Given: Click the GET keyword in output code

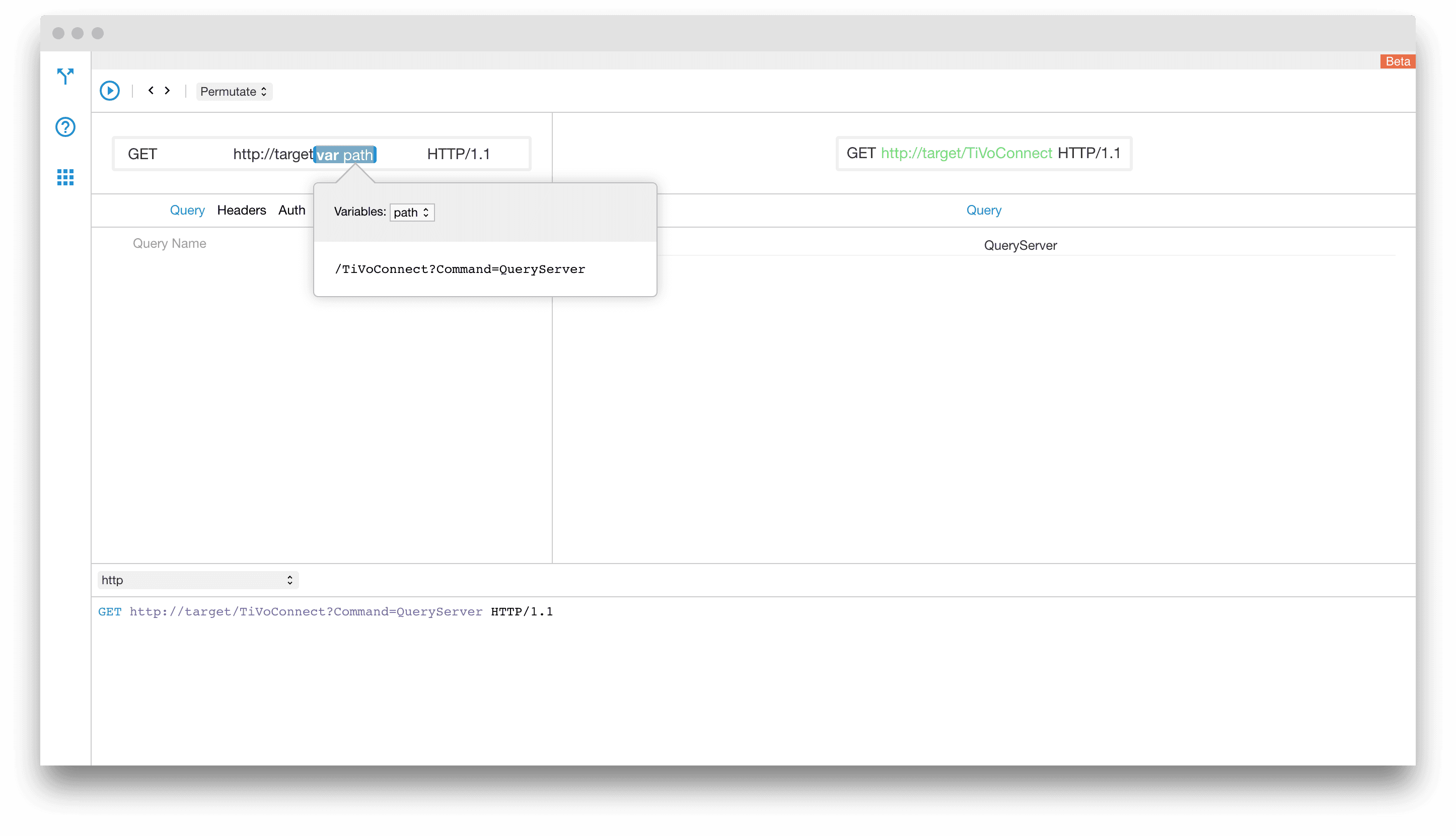Looking at the screenshot, I should 110,611.
